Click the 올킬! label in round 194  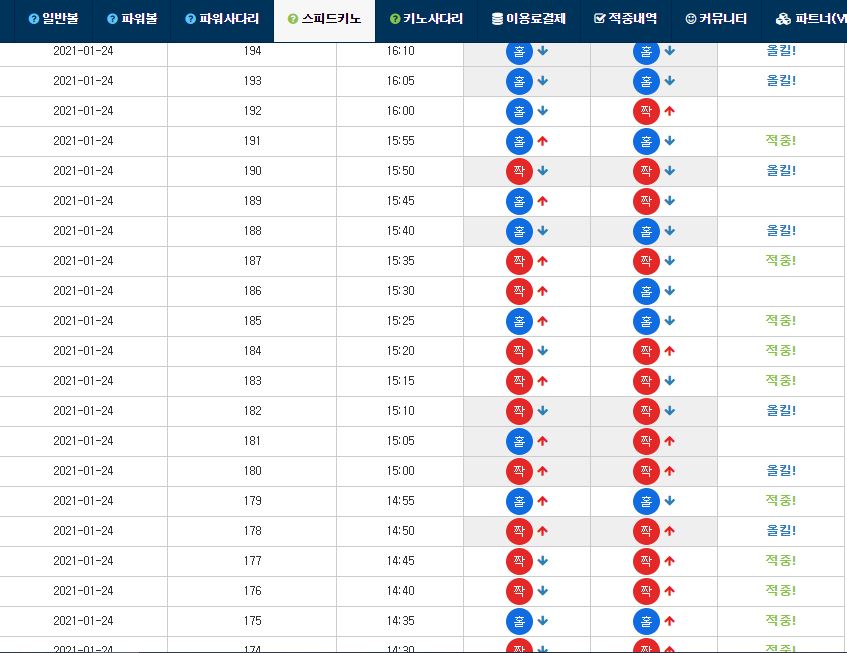tap(781, 51)
